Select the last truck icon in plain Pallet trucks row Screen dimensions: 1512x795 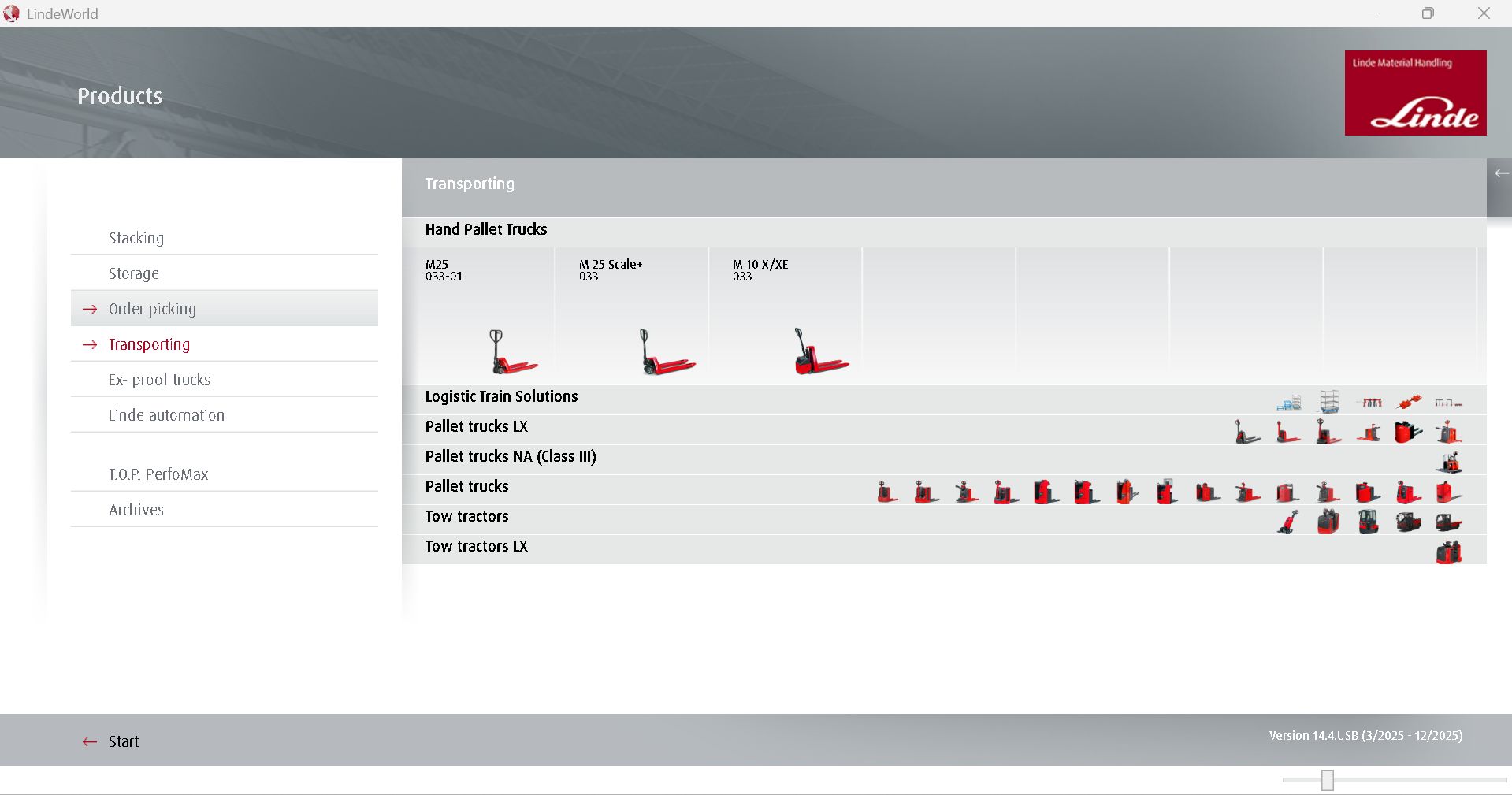[x=1448, y=492]
